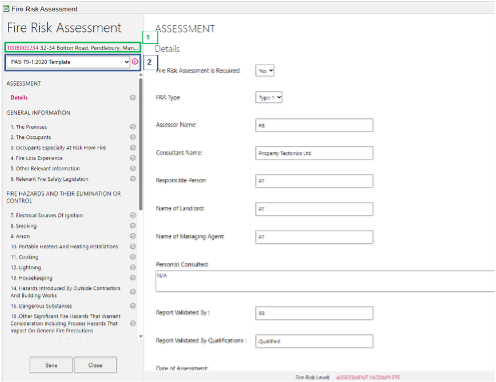
Task: Open the PAS 79-1:2020 Template dropdown
Action: 69,62
